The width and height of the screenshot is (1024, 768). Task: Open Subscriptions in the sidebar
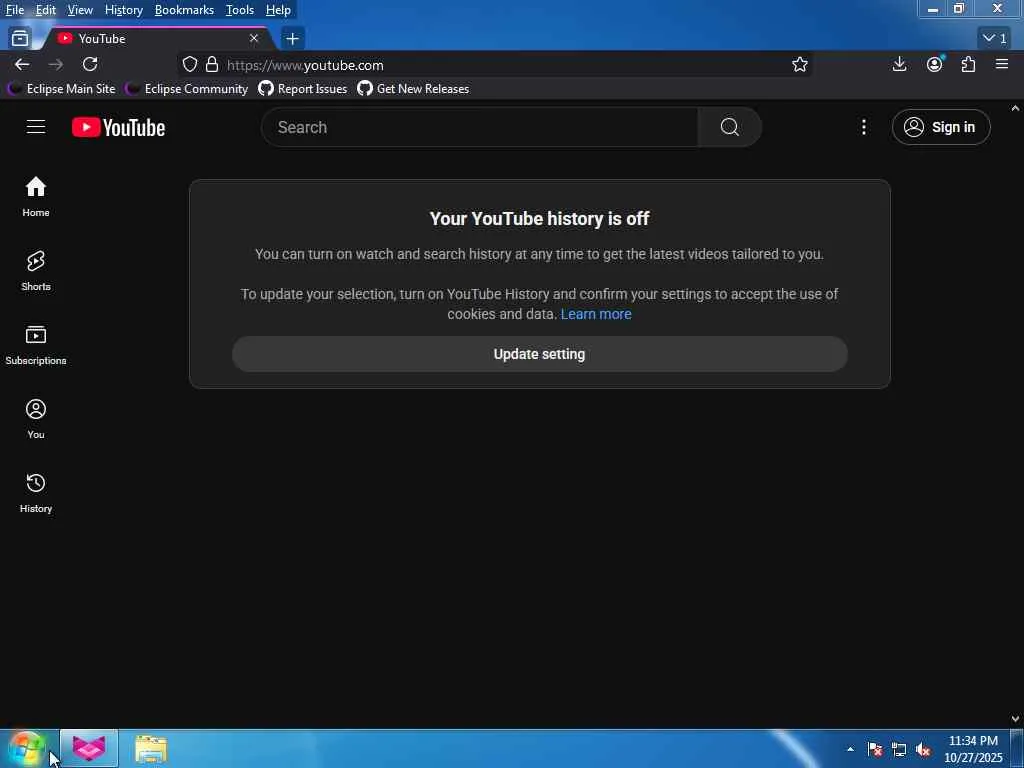pos(36,345)
